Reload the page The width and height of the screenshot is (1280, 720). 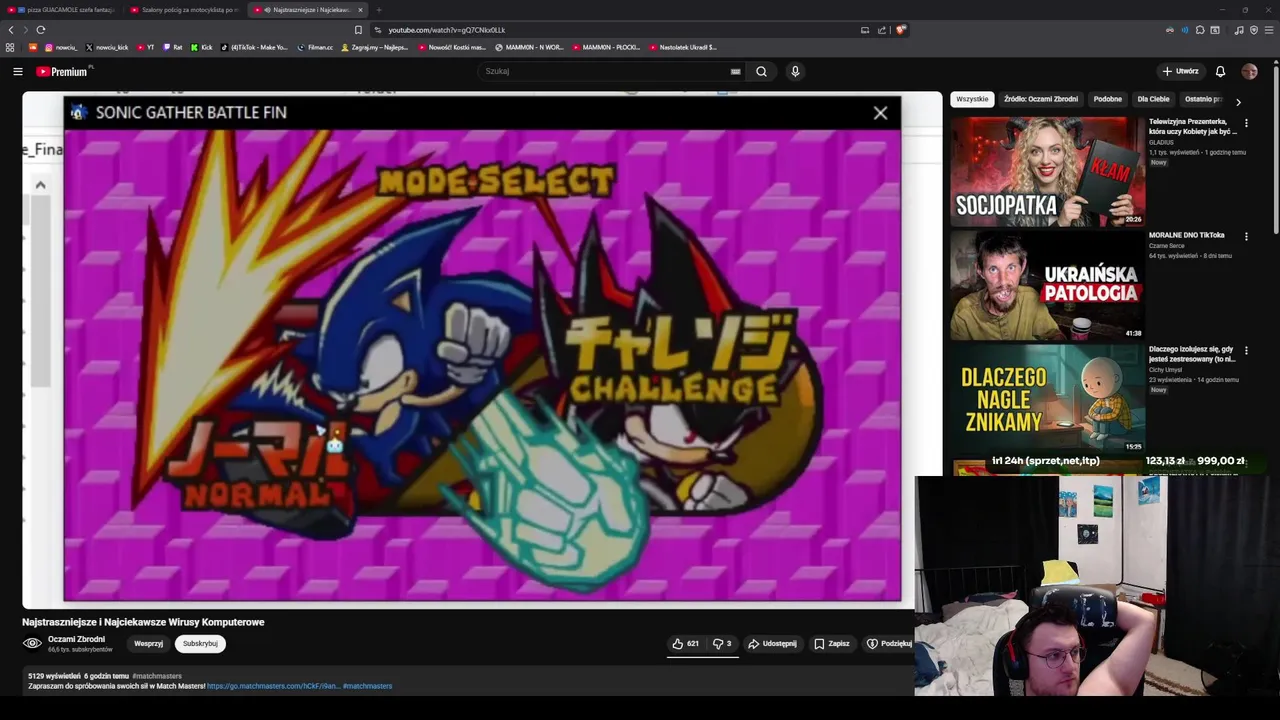click(x=41, y=30)
